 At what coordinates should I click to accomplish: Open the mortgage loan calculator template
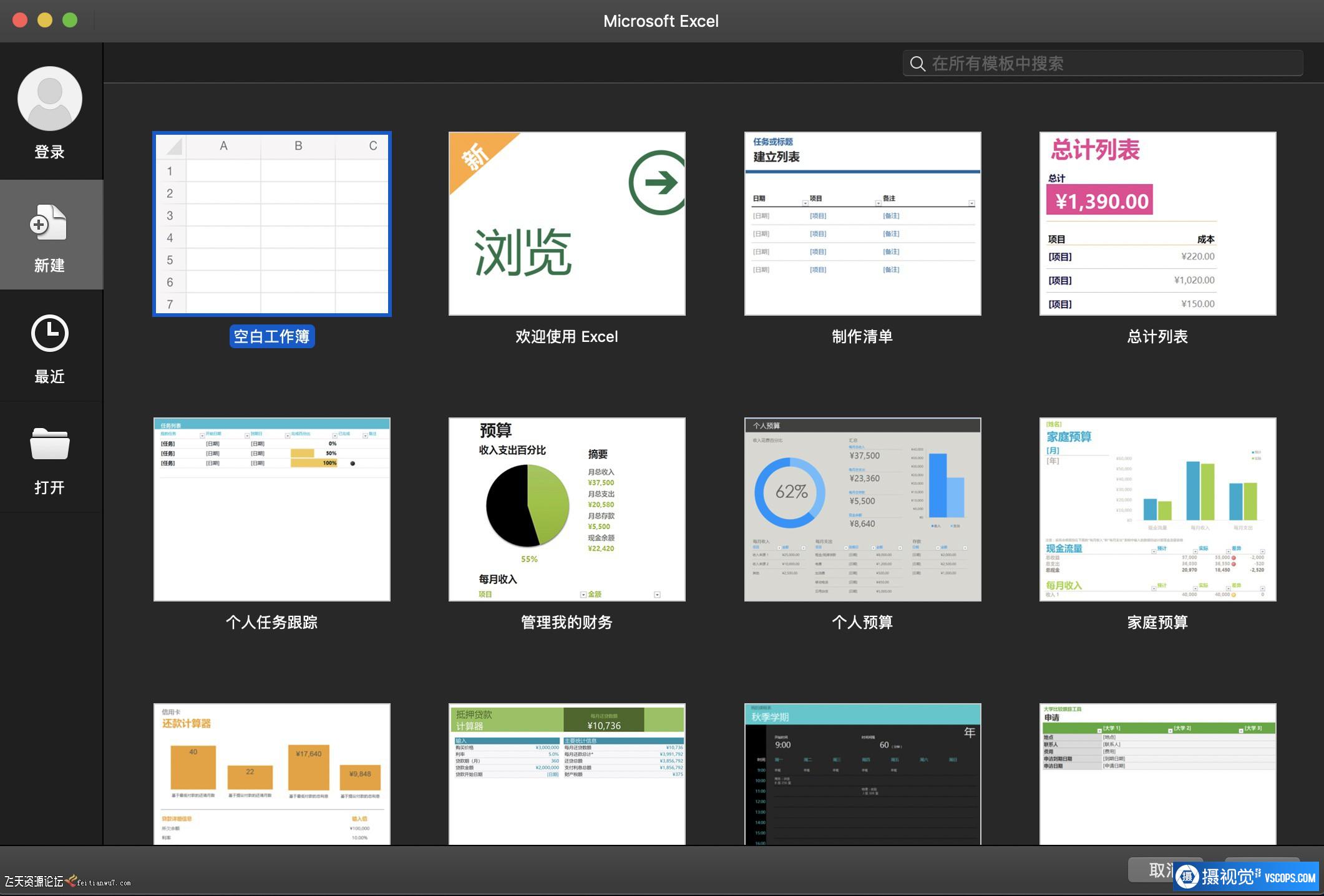pyautogui.click(x=567, y=774)
